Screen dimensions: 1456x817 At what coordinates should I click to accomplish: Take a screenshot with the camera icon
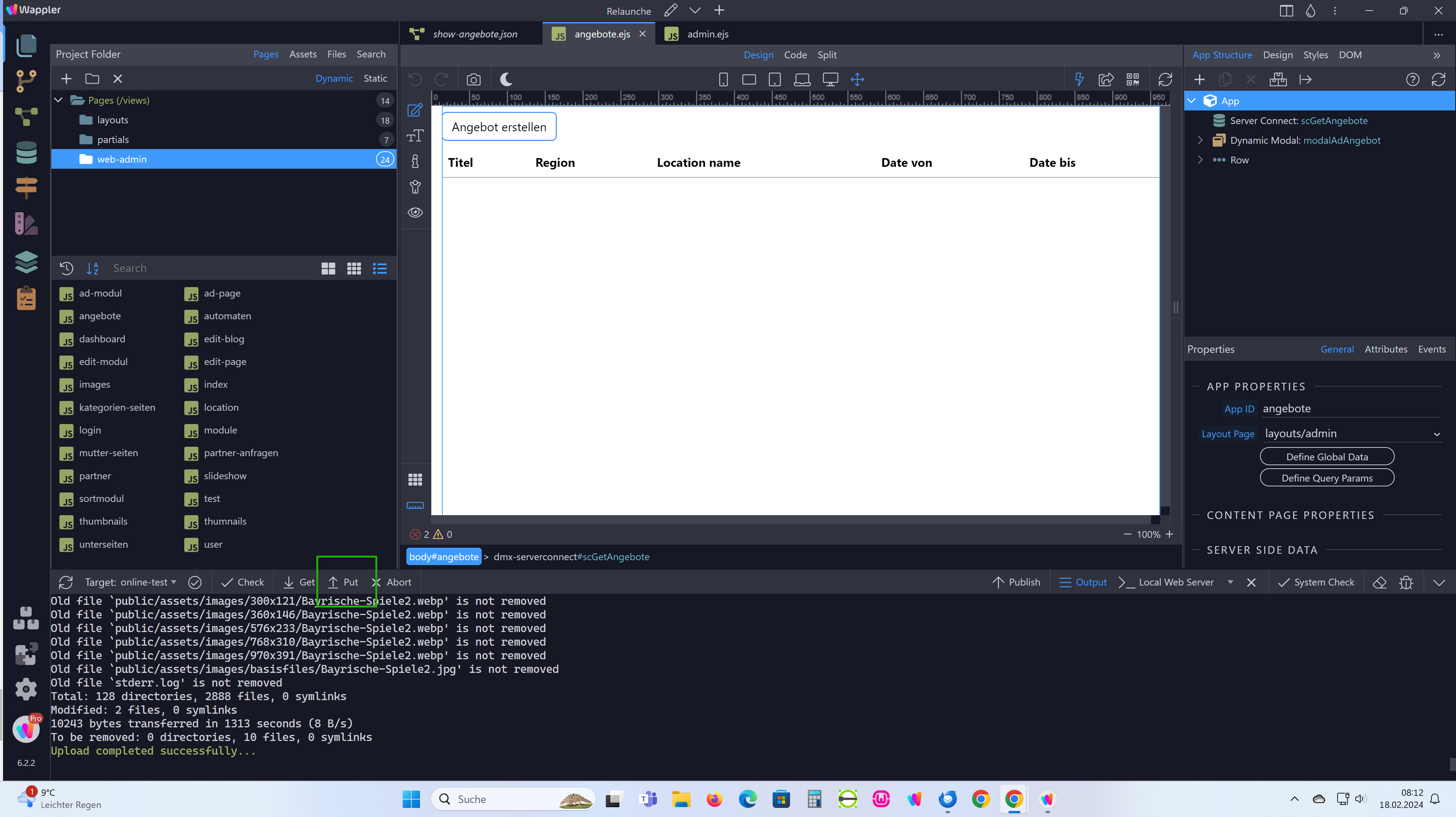(473, 80)
